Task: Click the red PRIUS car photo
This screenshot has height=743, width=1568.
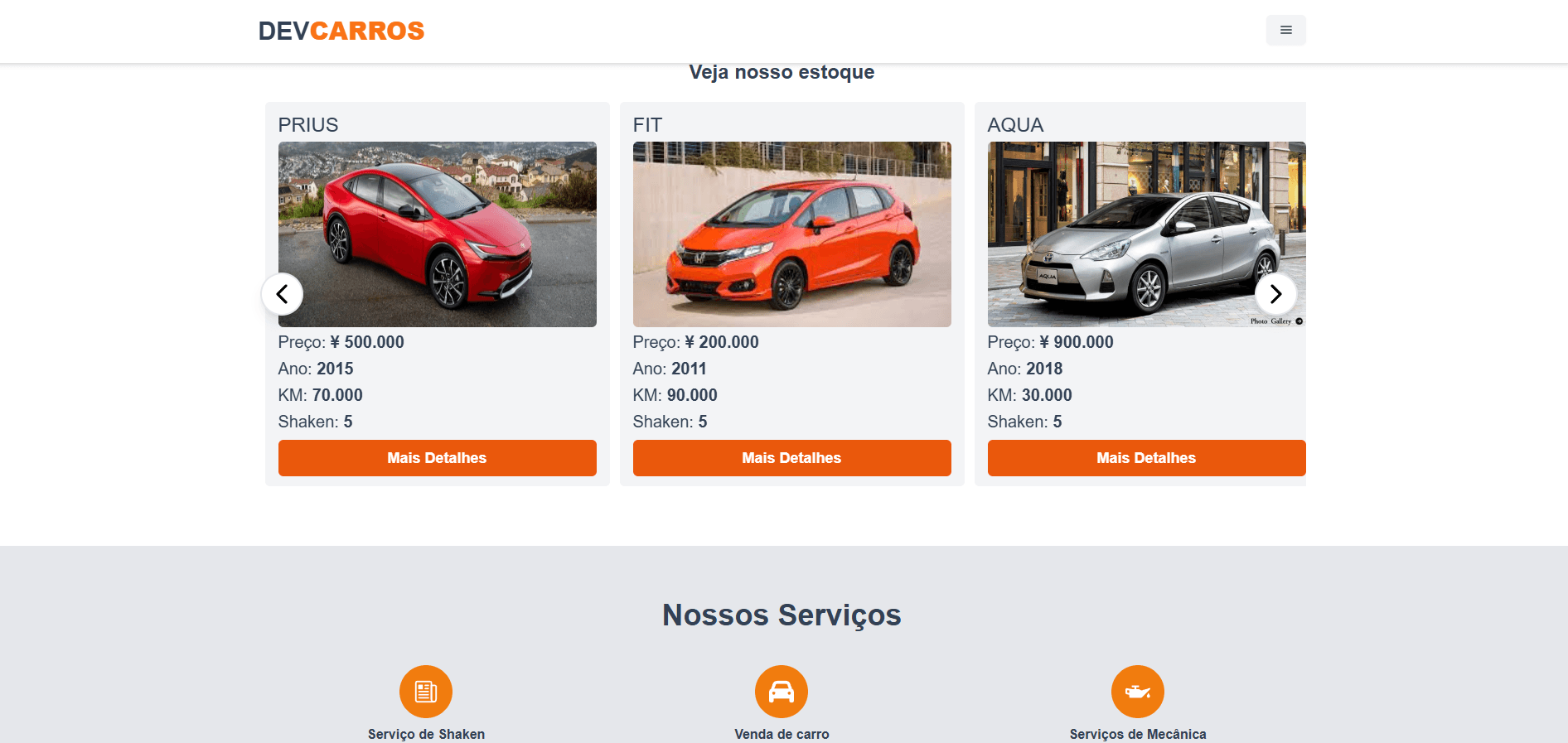Action: (437, 233)
